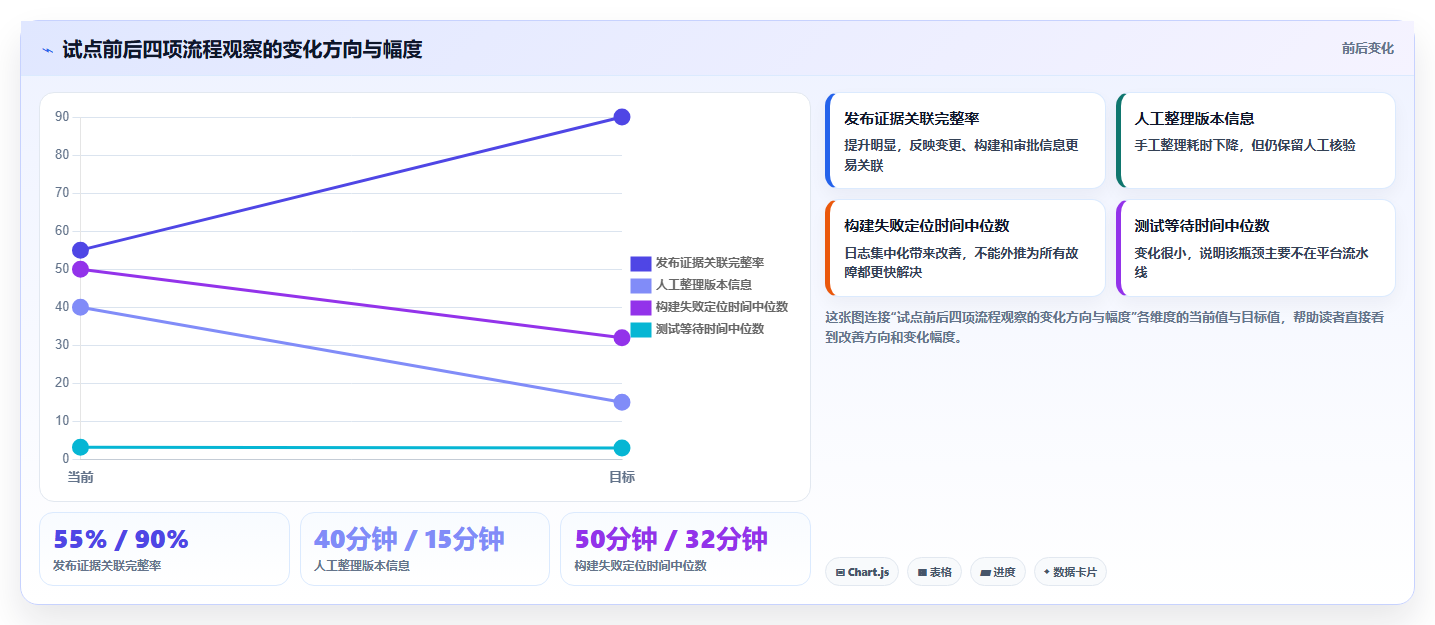1435x625 pixels.
Task: Open the 测试等待时间中位数 description card
Action: [x=1255, y=248]
